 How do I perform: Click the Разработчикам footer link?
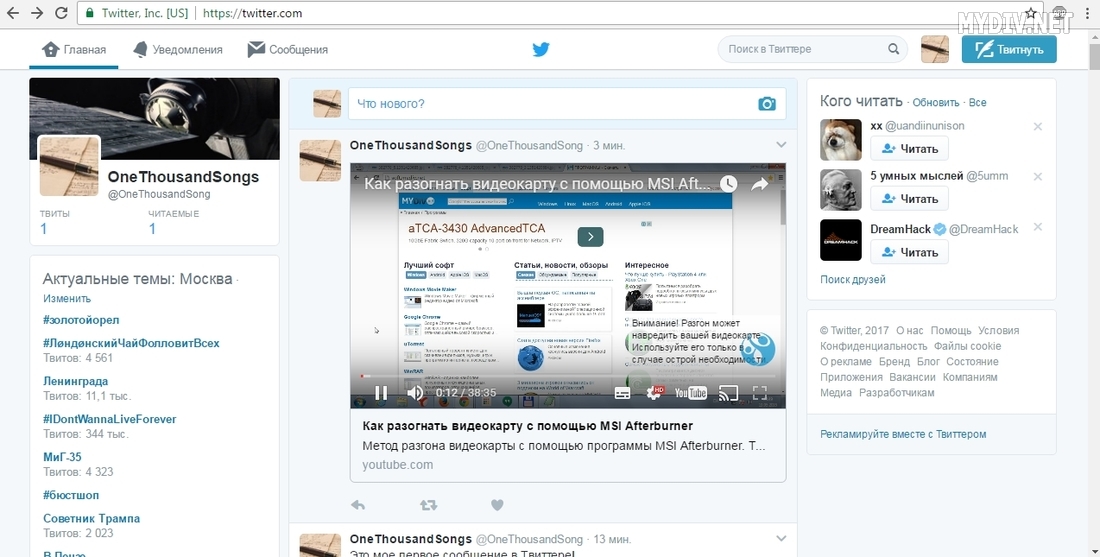click(x=897, y=392)
